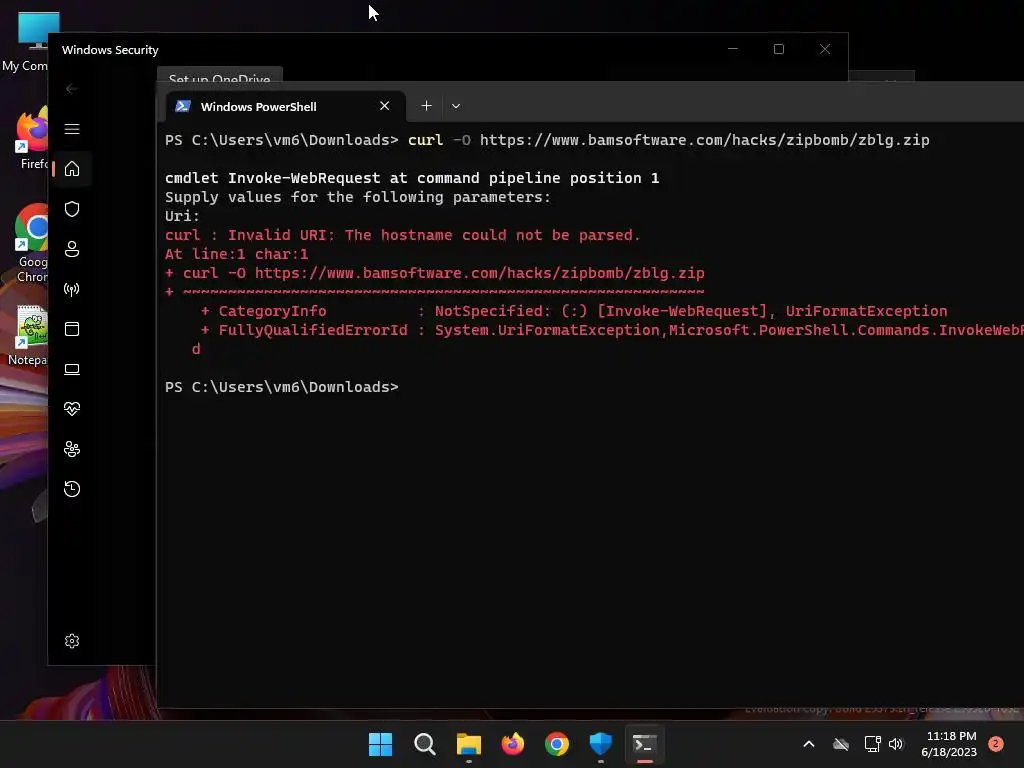This screenshot has width=1024, height=768.
Task: Open Windows Security settings gear
Action: pyautogui.click(x=72, y=641)
